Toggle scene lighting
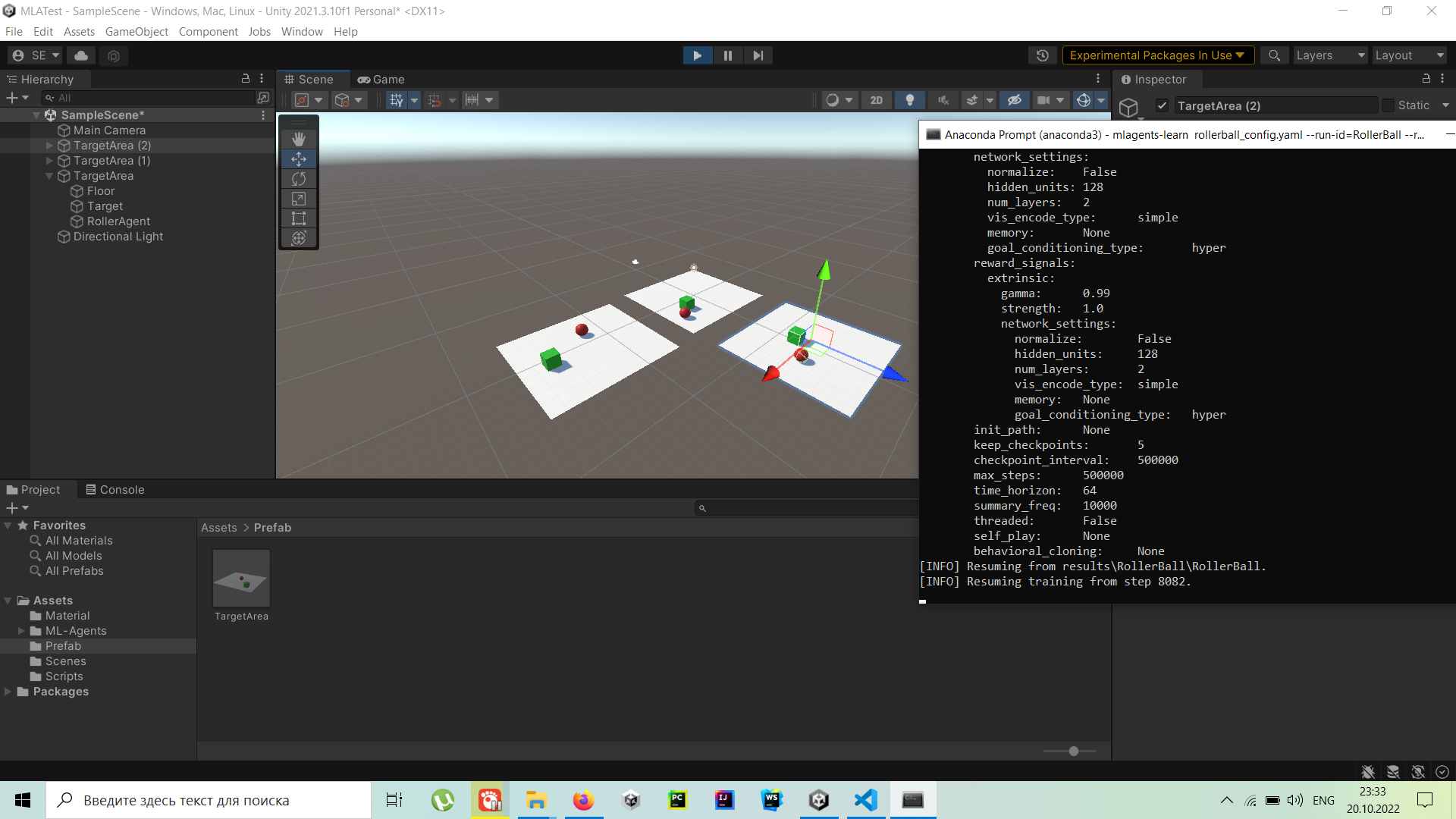Image resolution: width=1456 pixels, height=819 pixels. pos(910,100)
